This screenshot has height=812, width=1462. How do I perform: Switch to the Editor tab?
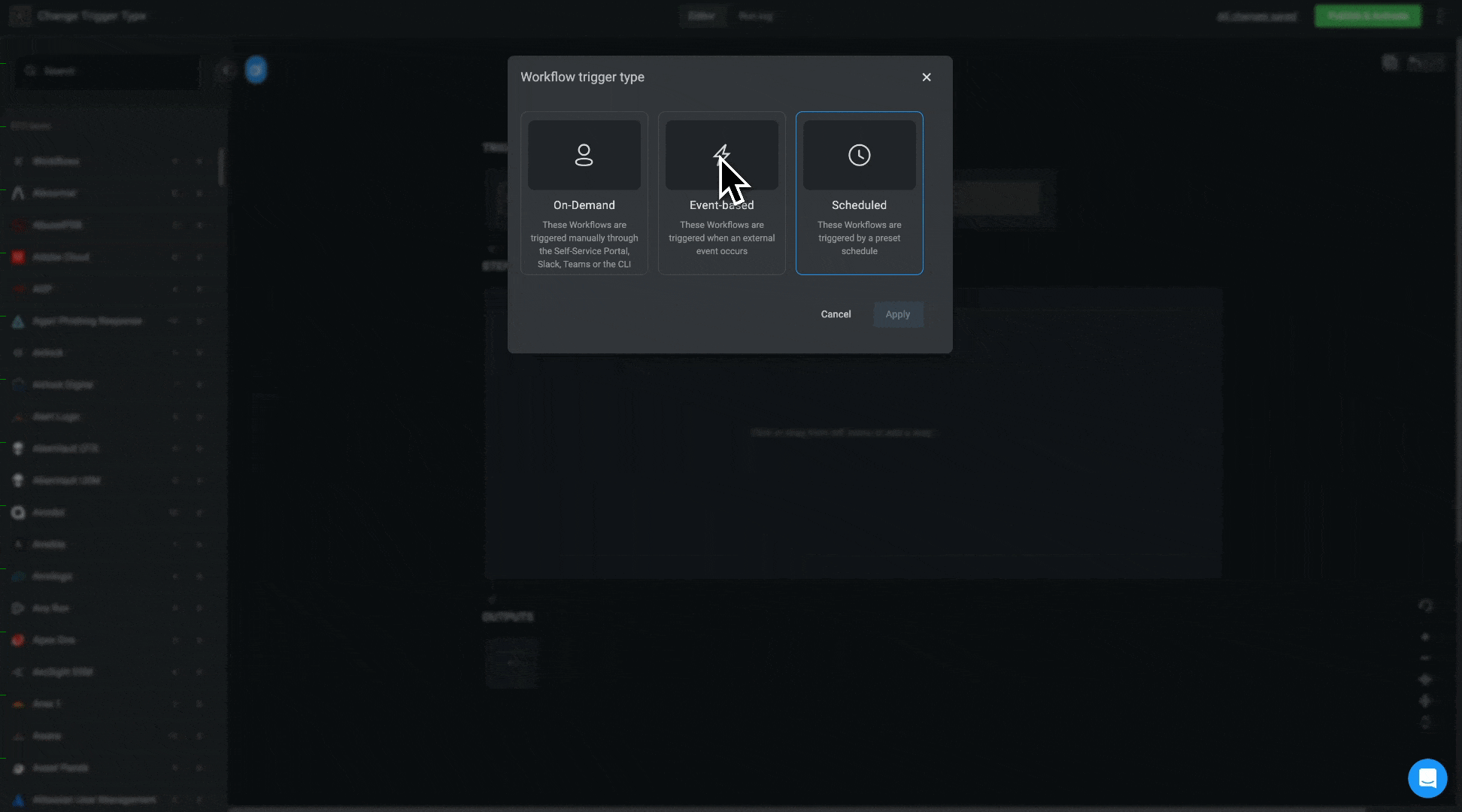tap(701, 16)
